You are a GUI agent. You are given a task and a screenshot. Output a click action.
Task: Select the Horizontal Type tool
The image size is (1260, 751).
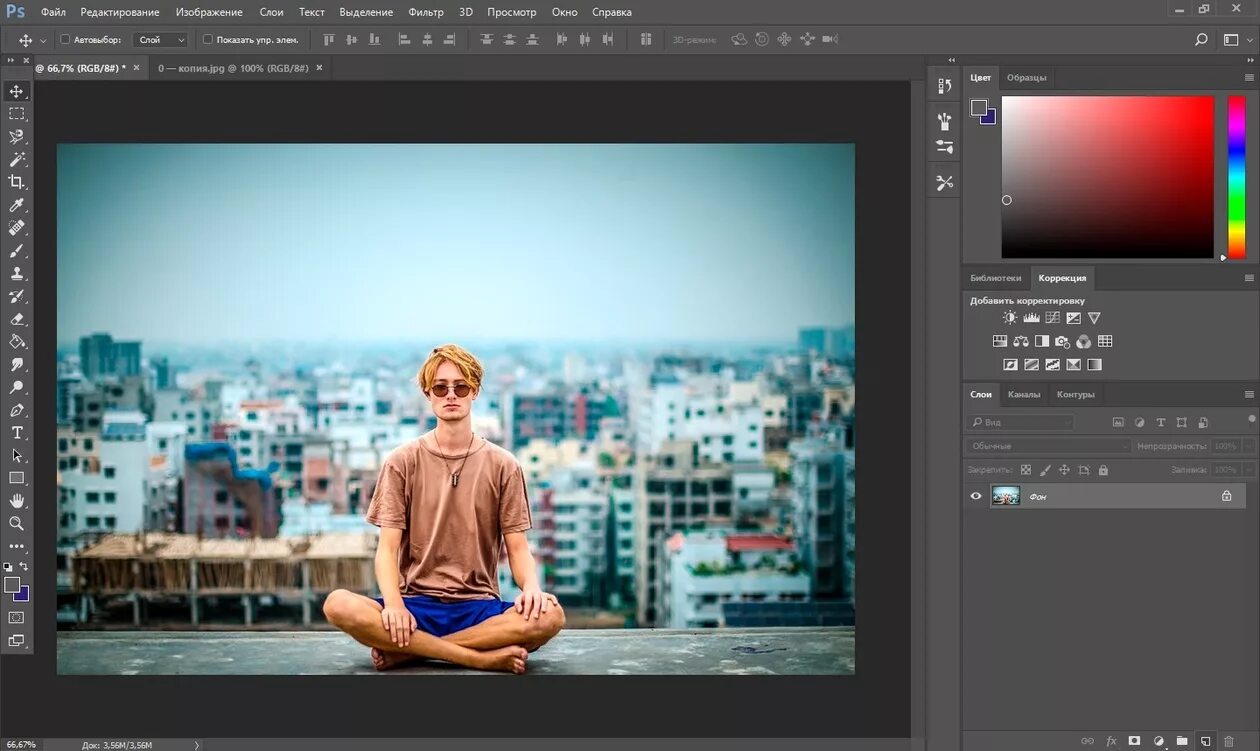(x=17, y=433)
